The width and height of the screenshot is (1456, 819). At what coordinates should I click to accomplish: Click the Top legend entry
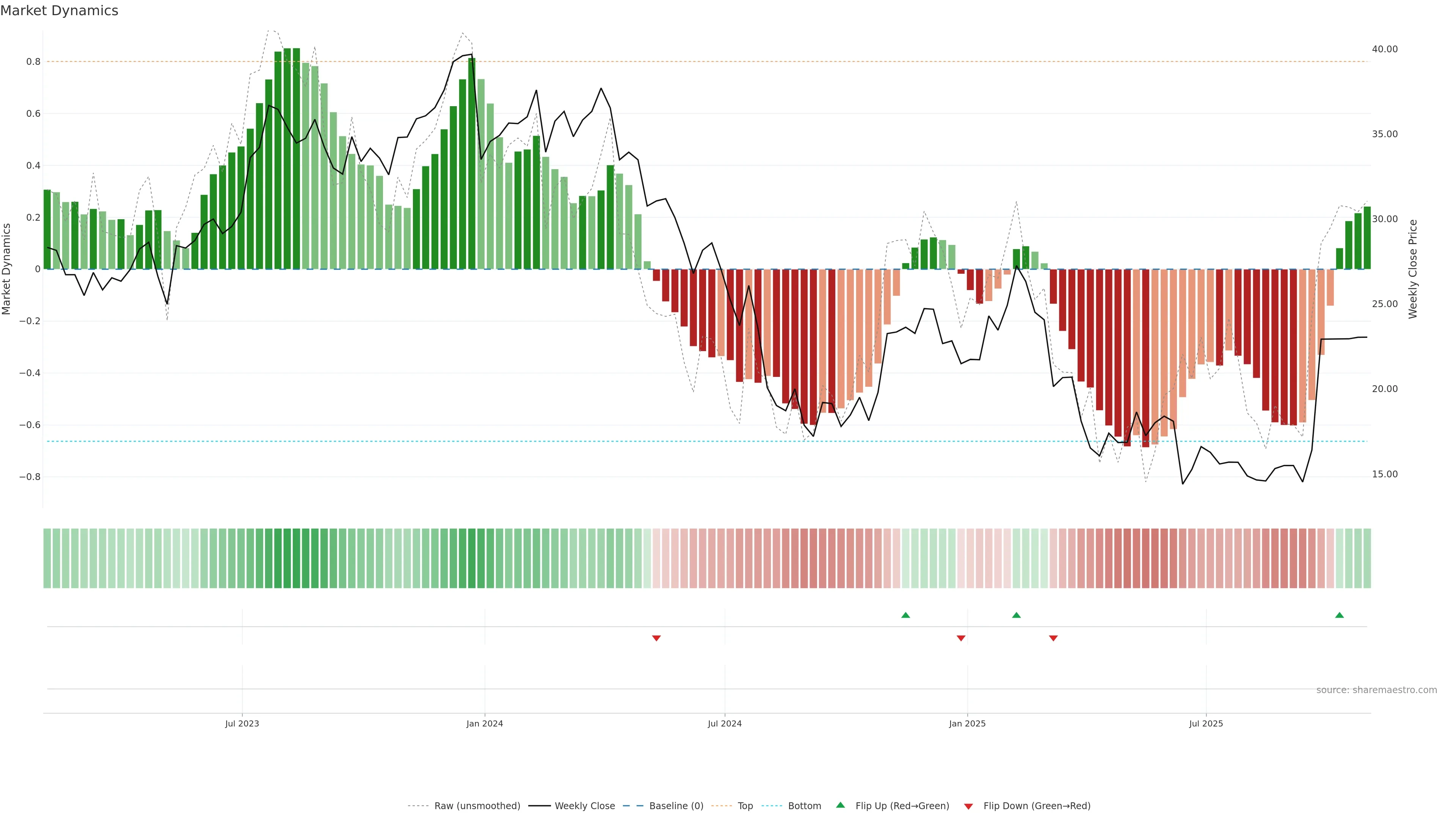coord(745,806)
